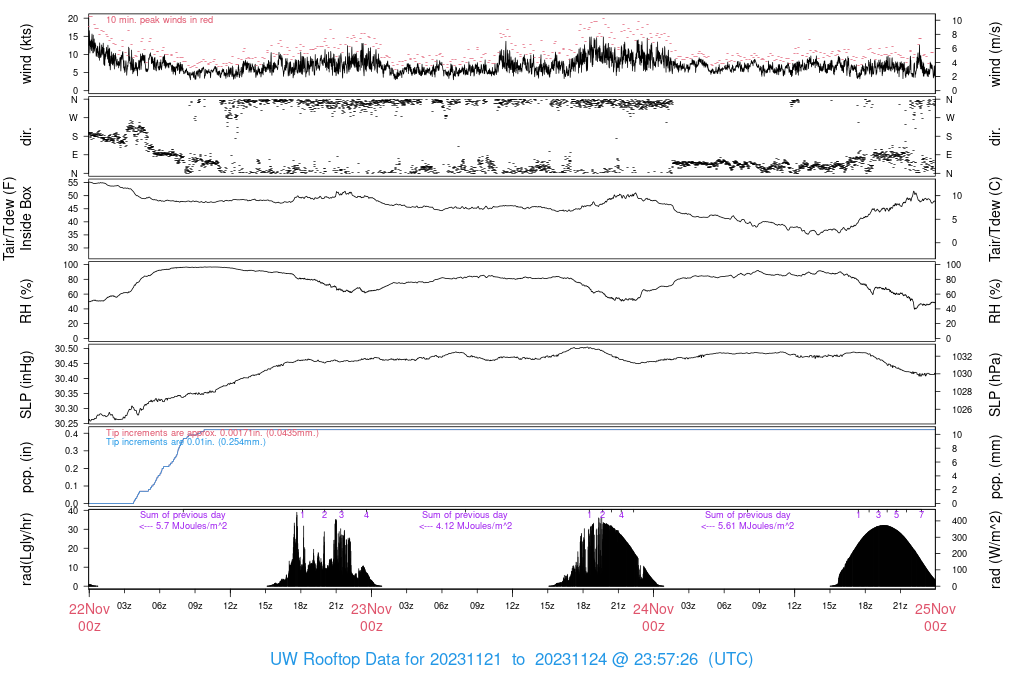Select the 4.12 MJoules/m^2 radiation sum annotation
The image size is (1024, 700).
point(465,526)
